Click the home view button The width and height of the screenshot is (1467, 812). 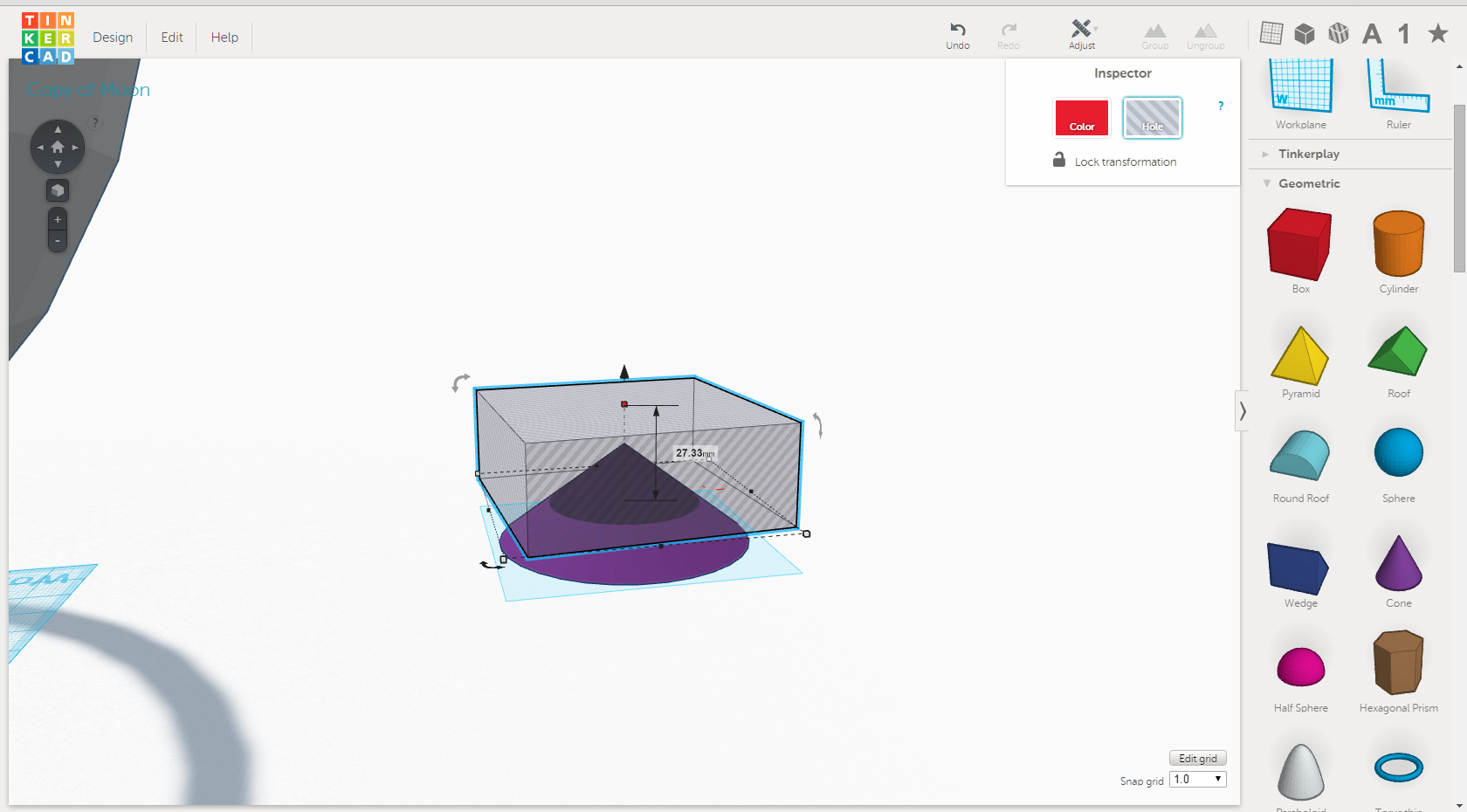coord(58,147)
